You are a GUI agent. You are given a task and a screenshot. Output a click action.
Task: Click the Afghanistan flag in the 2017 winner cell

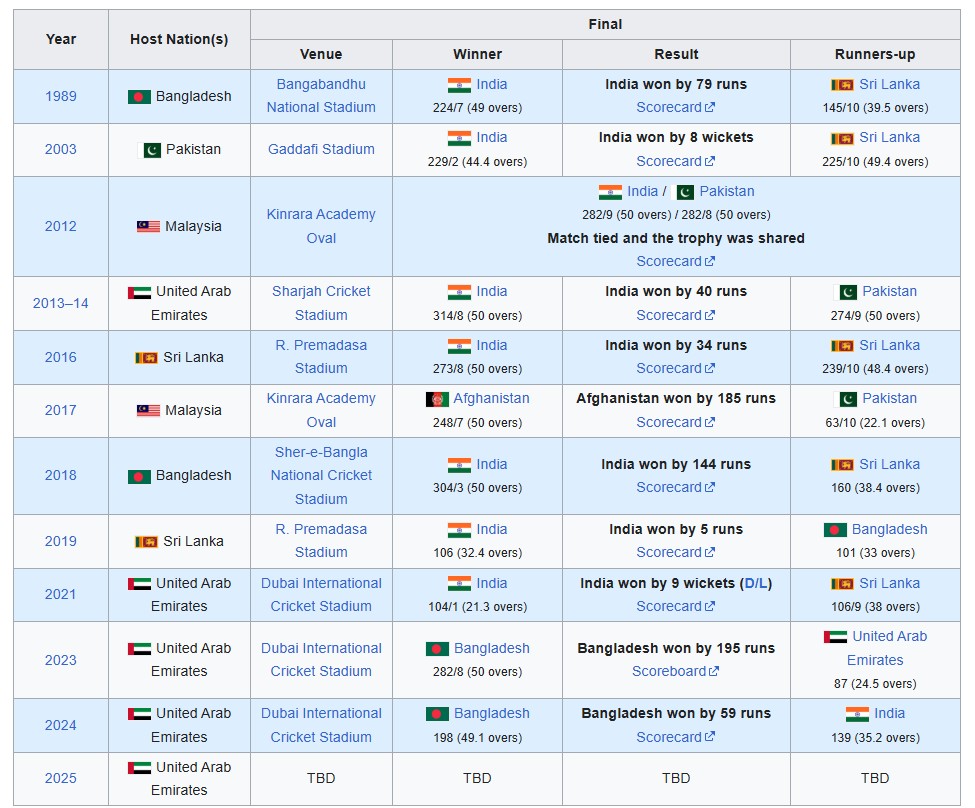coord(437,399)
